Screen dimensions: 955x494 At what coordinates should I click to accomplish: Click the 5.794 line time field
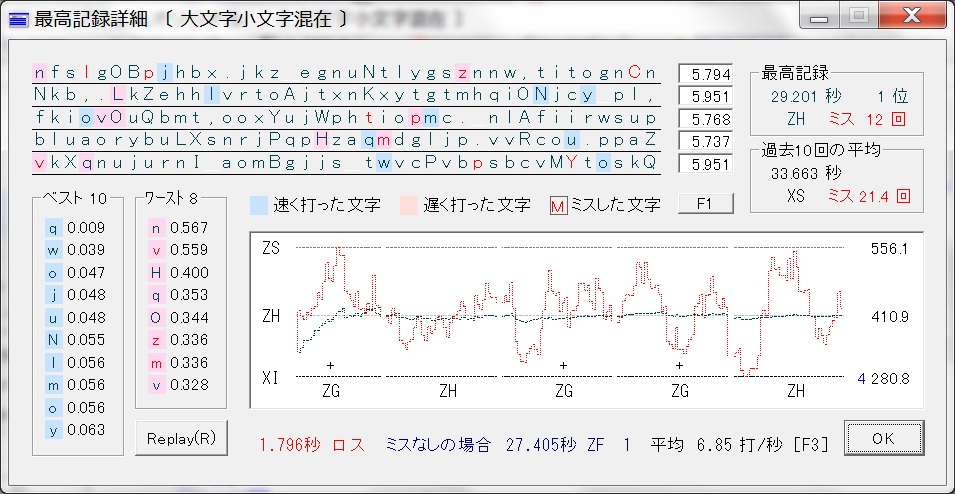point(704,74)
